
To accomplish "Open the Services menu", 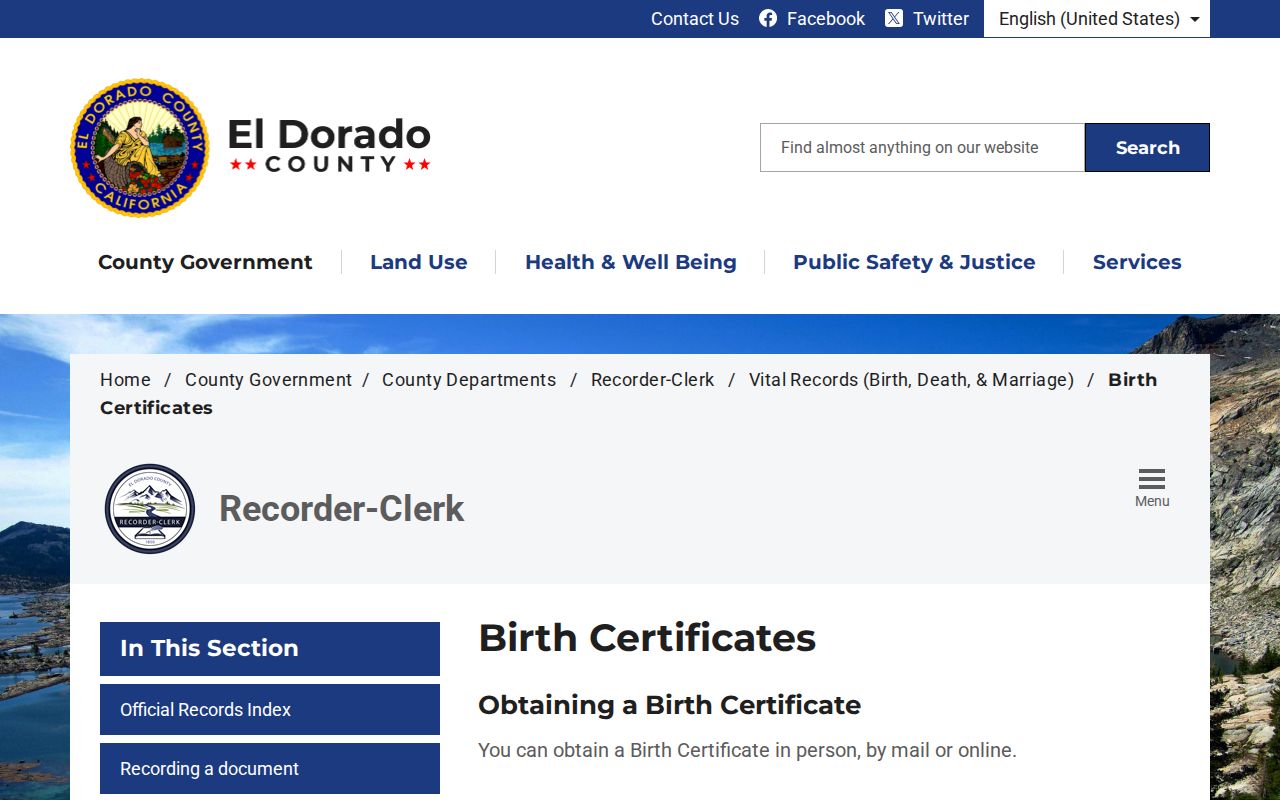I will click(x=1137, y=262).
